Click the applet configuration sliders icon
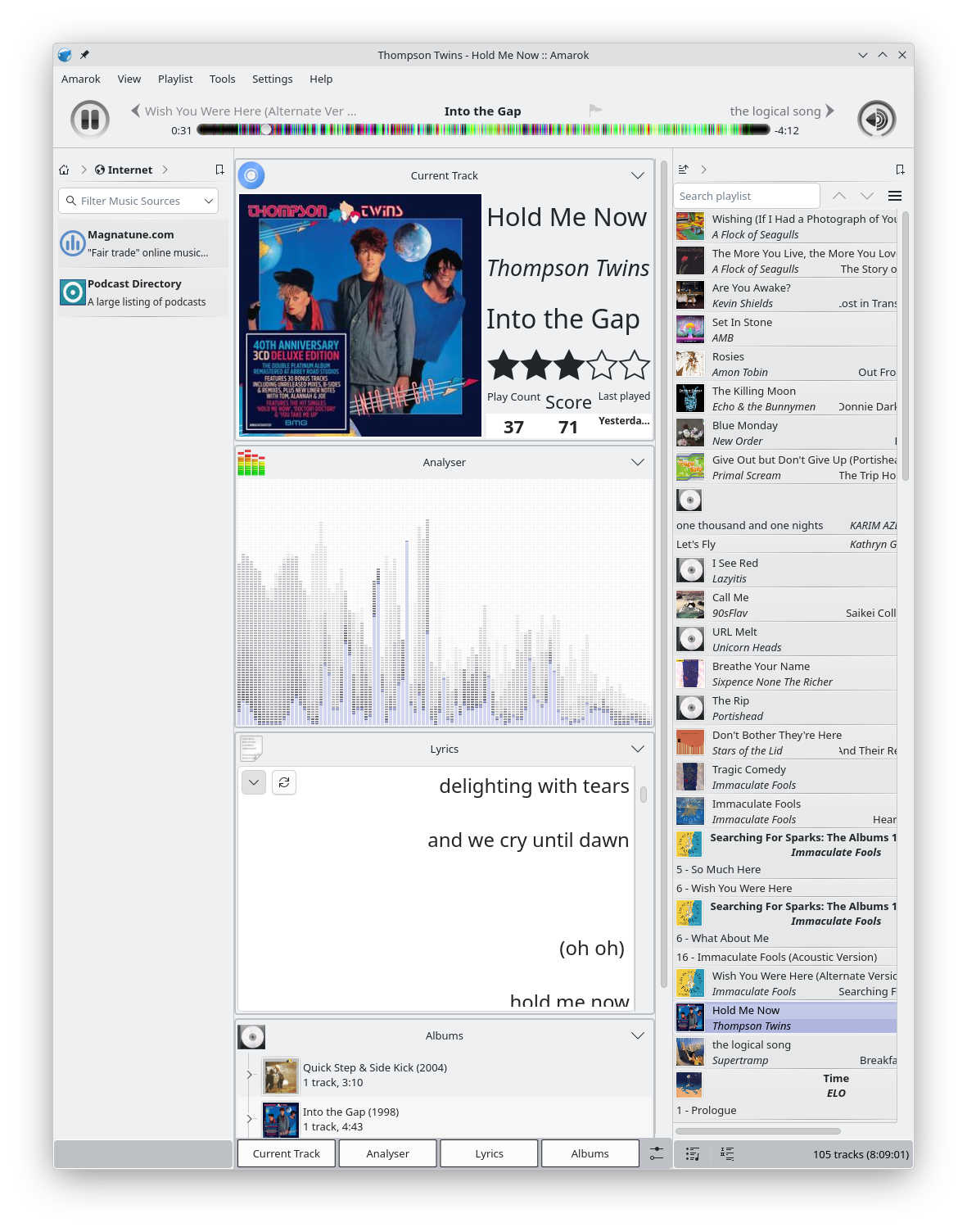967x1232 pixels. (657, 1153)
